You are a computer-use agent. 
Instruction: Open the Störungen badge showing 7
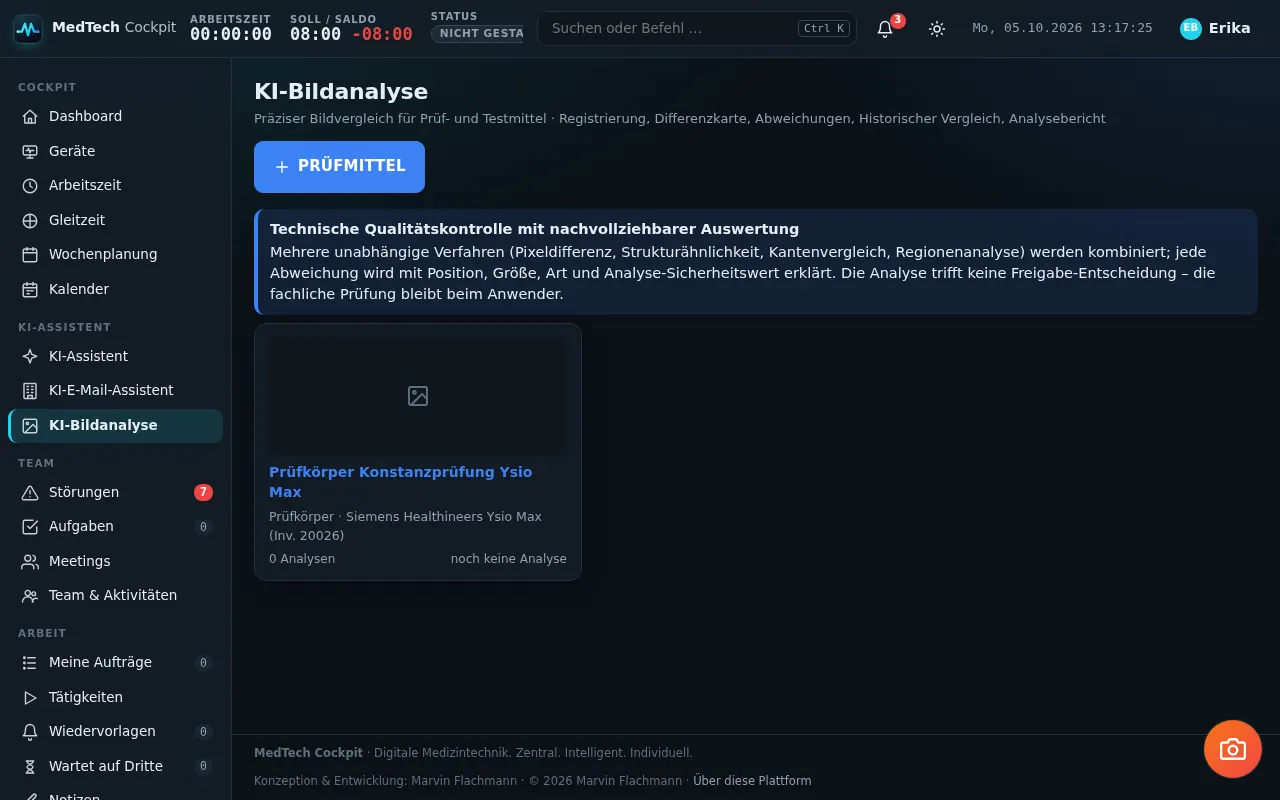[x=203, y=492]
